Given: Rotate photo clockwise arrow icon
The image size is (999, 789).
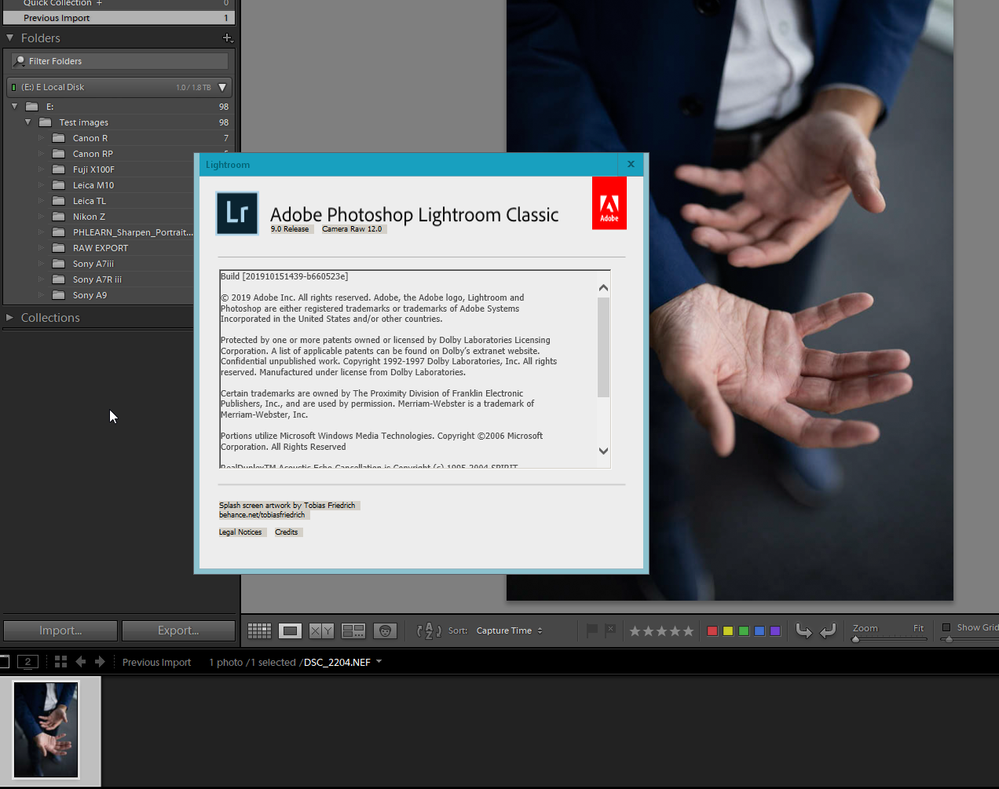Looking at the screenshot, I should (828, 631).
